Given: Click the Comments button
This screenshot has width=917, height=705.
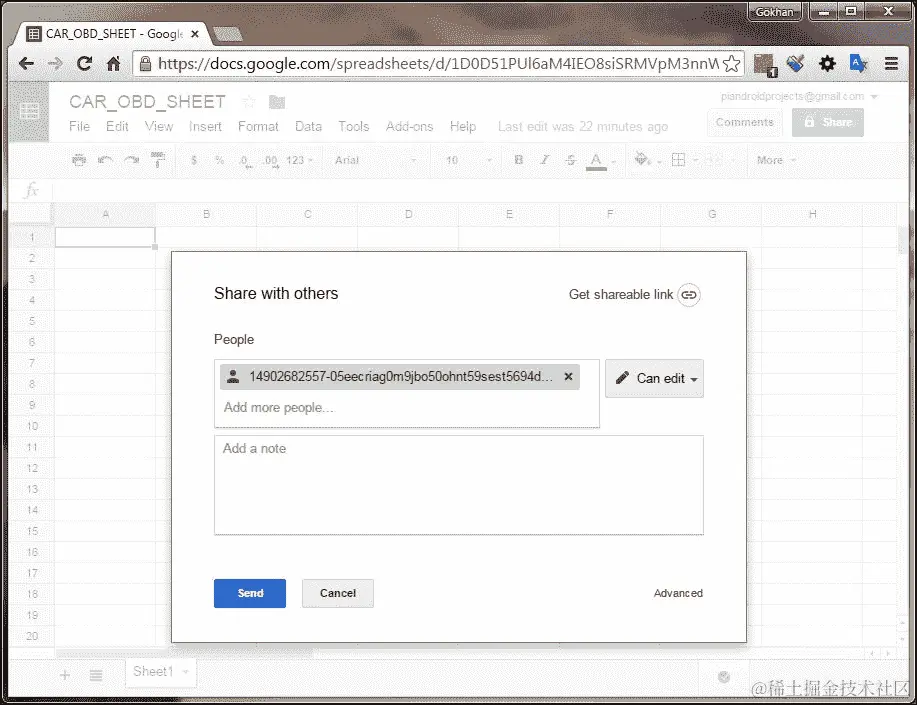Looking at the screenshot, I should pos(744,122).
